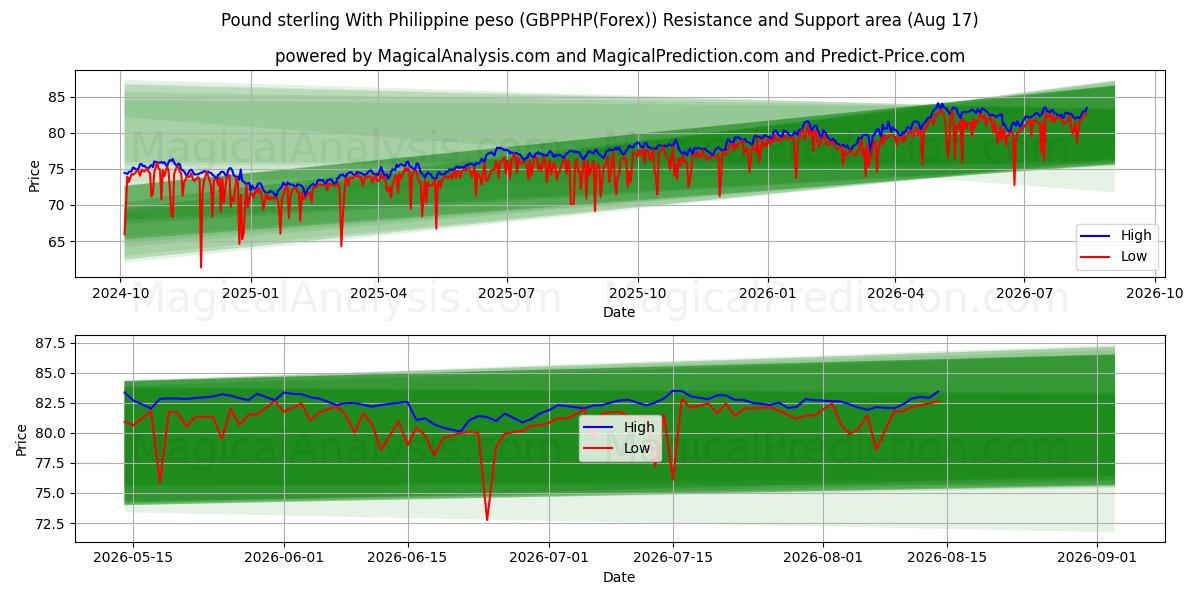Click the '2025-04' x-axis tick label
Viewport: 1200px width, 600px height.
point(378,294)
